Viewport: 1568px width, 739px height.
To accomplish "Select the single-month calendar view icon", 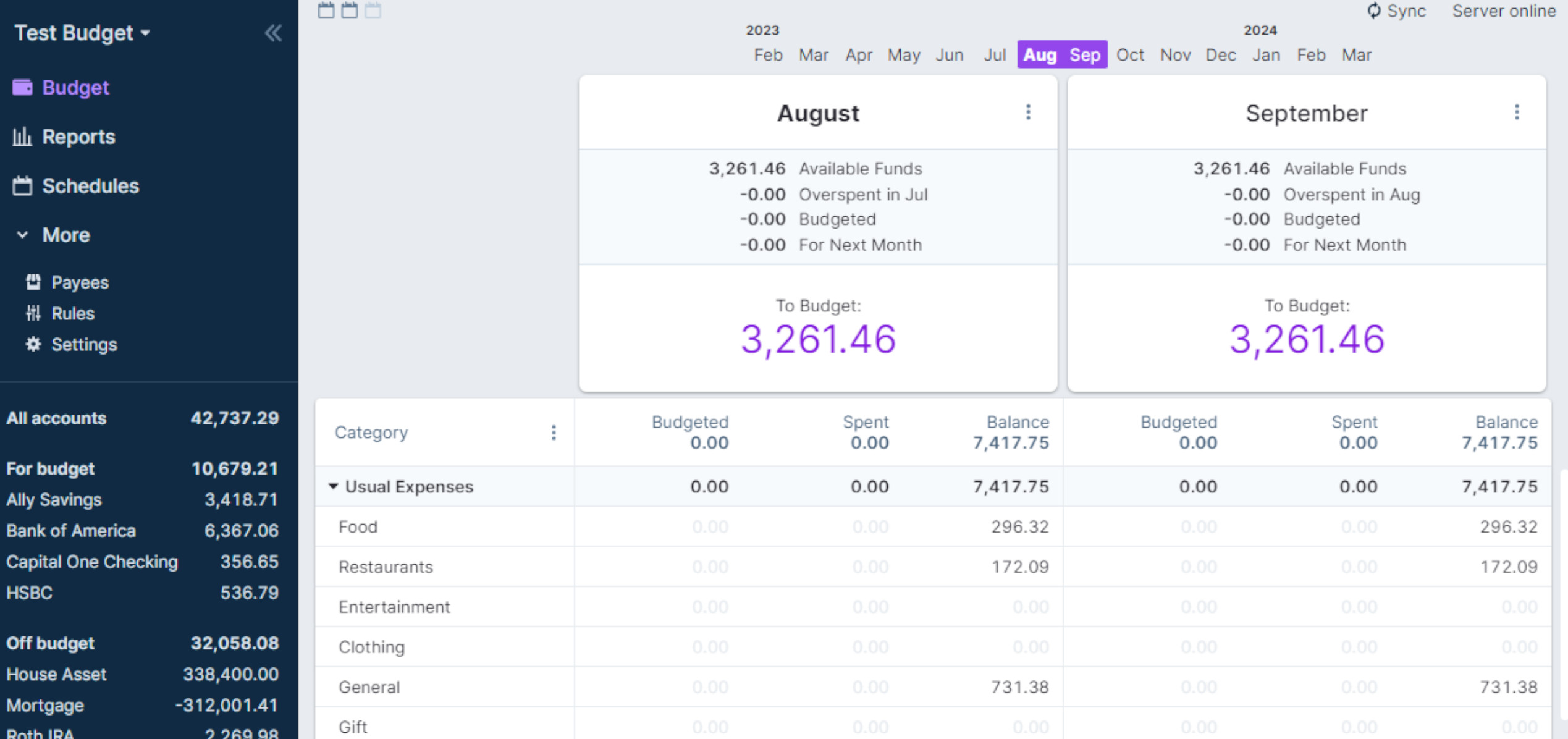I will 326,10.
